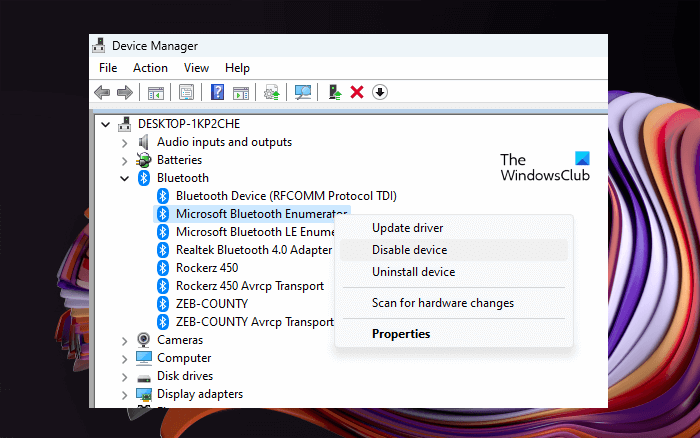Collapse the DESKTOP-1KP2CHE root node
Image resolution: width=700 pixels, height=438 pixels.
(105, 124)
